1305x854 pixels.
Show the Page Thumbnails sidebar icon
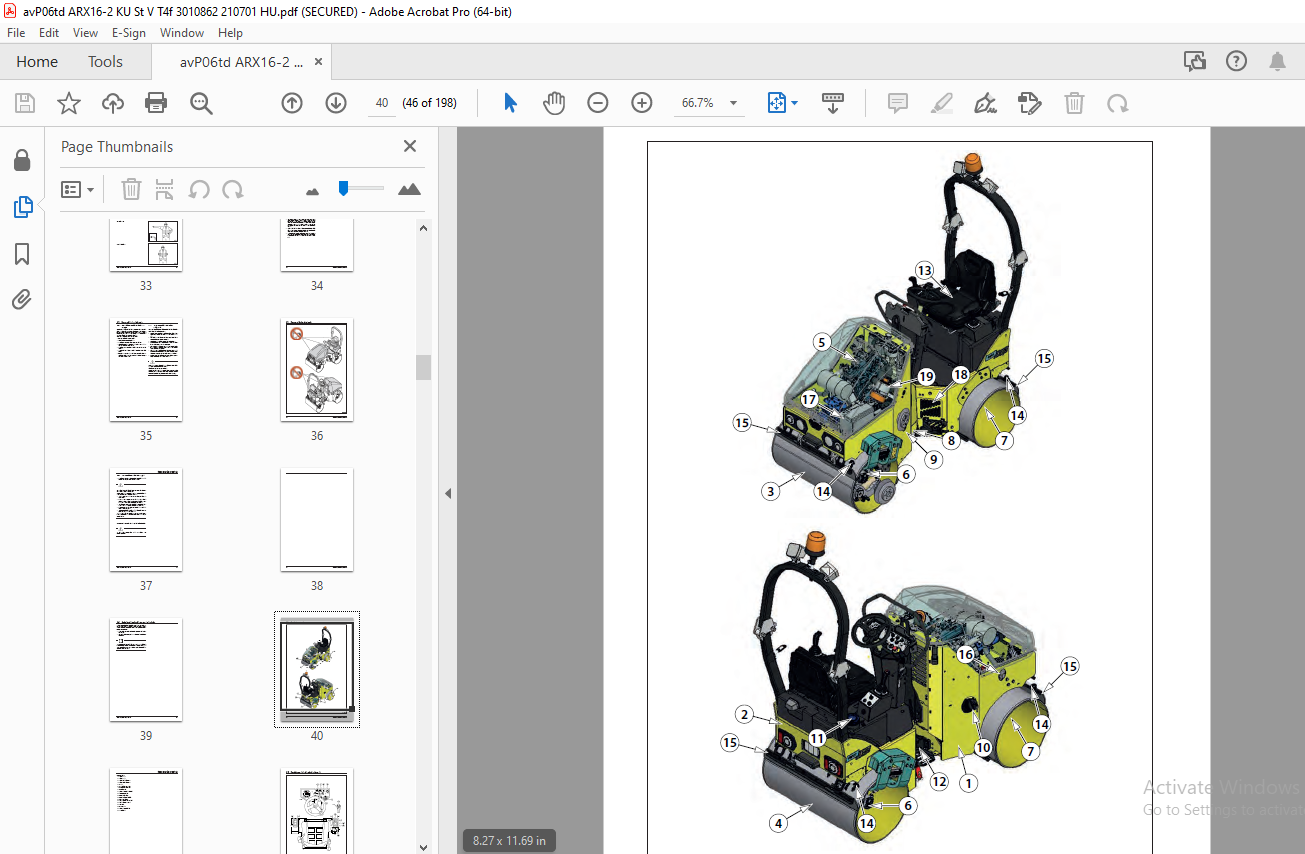pos(22,207)
